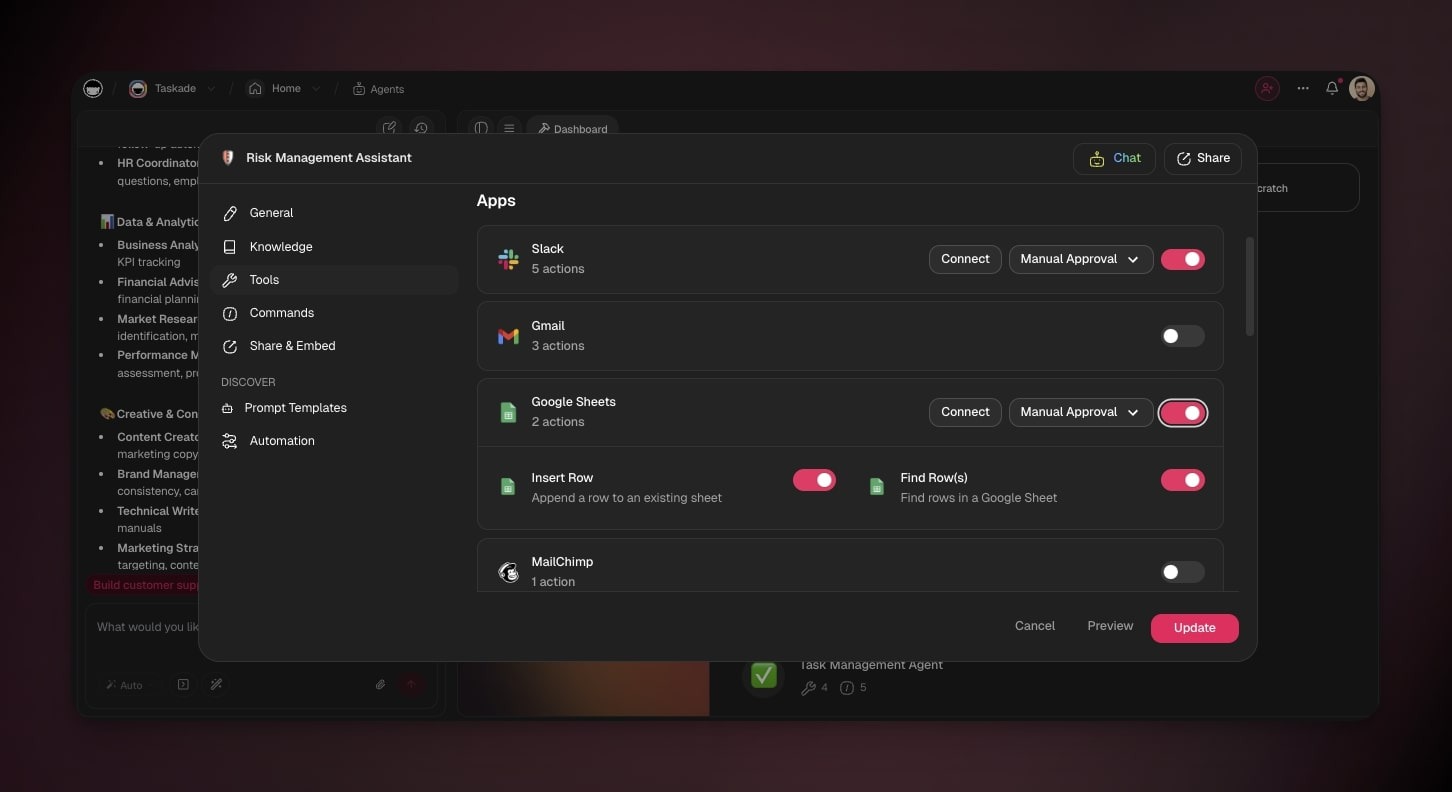This screenshot has width=1452, height=792.
Task: Click the notification bell icon
Action: pyautogui.click(x=1331, y=88)
